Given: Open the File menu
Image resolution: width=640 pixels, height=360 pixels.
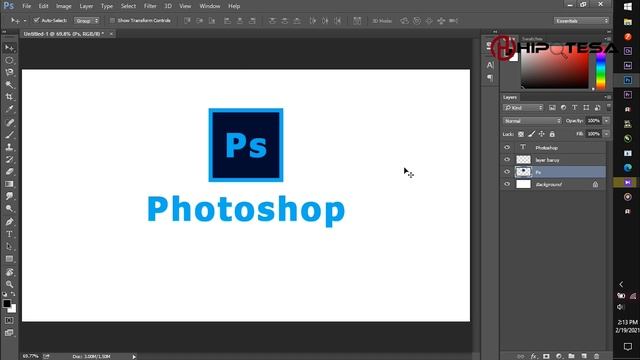Looking at the screenshot, I should (x=27, y=6).
